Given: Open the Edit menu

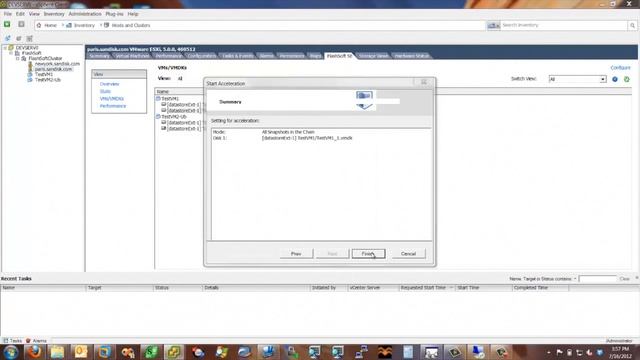Looking at the screenshot, I should pos(20,14).
